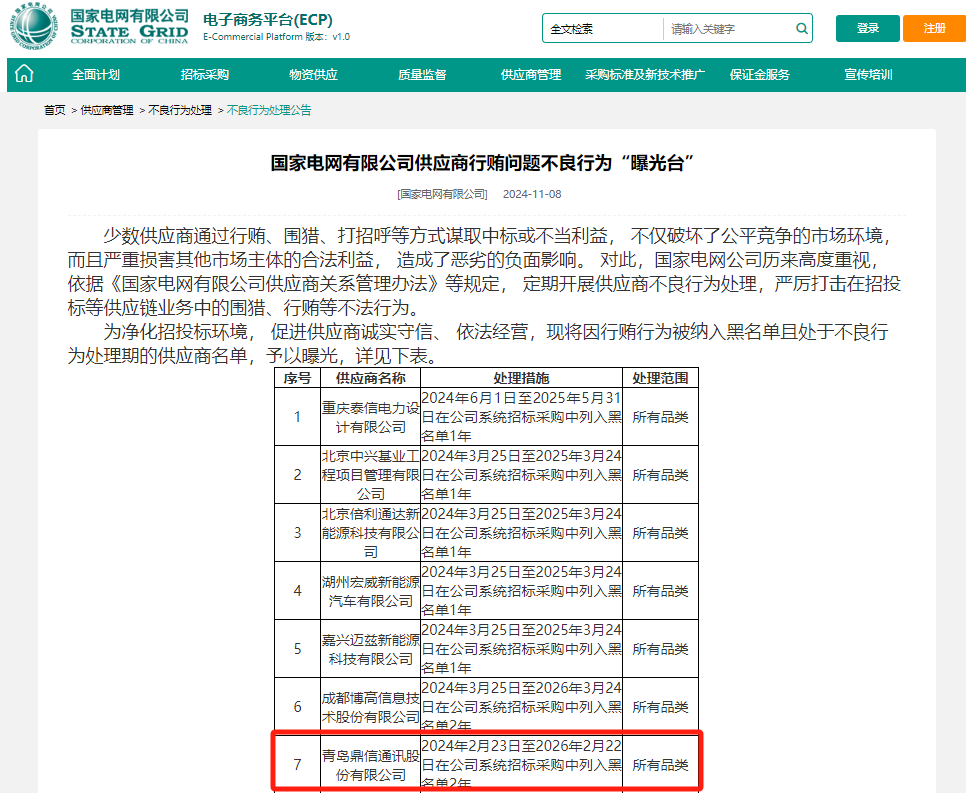Image resolution: width=966 pixels, height=793 pixels.
Task: Click the 2024年6月1日至2025年5月31日 measure cell
Action: (521, 417)
